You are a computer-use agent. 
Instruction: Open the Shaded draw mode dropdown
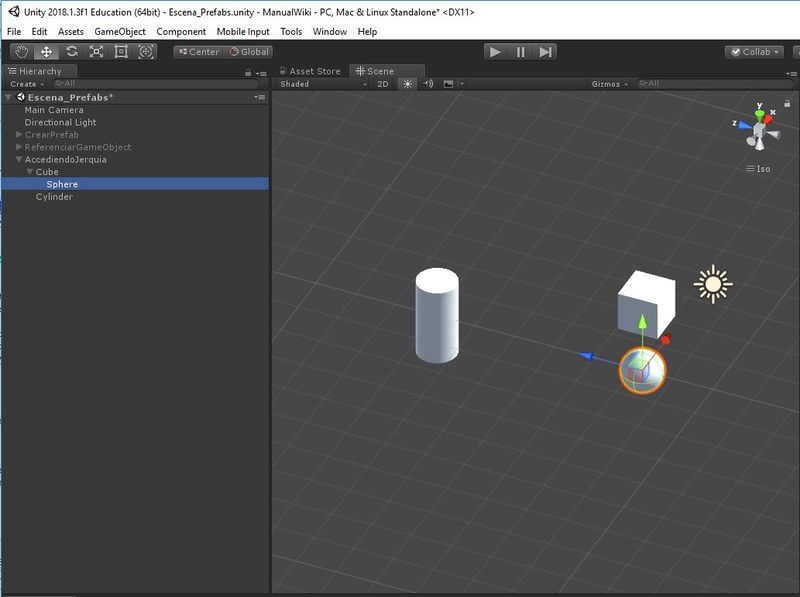(322, 84)
